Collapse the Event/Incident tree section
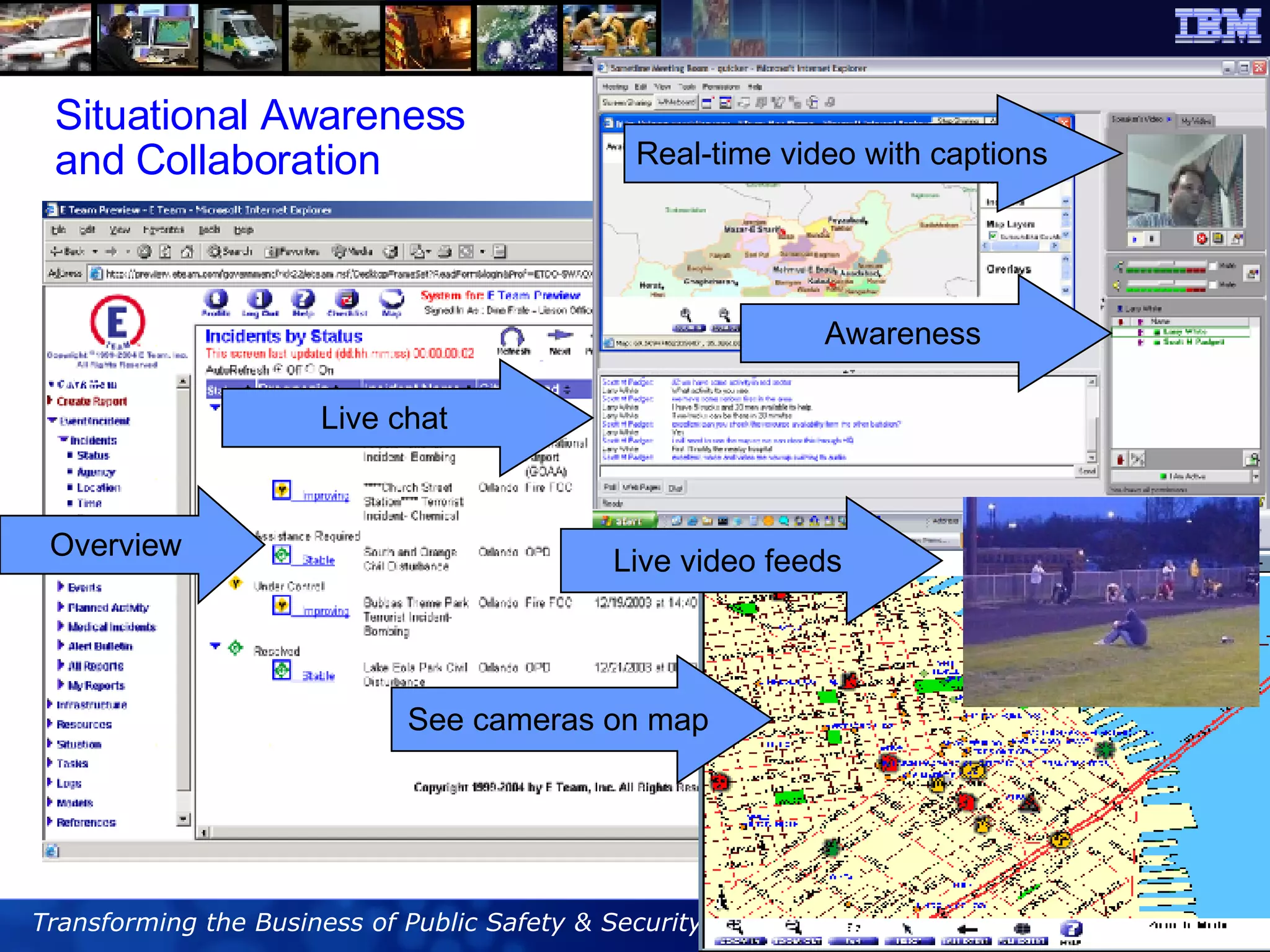 pos(53,420)
